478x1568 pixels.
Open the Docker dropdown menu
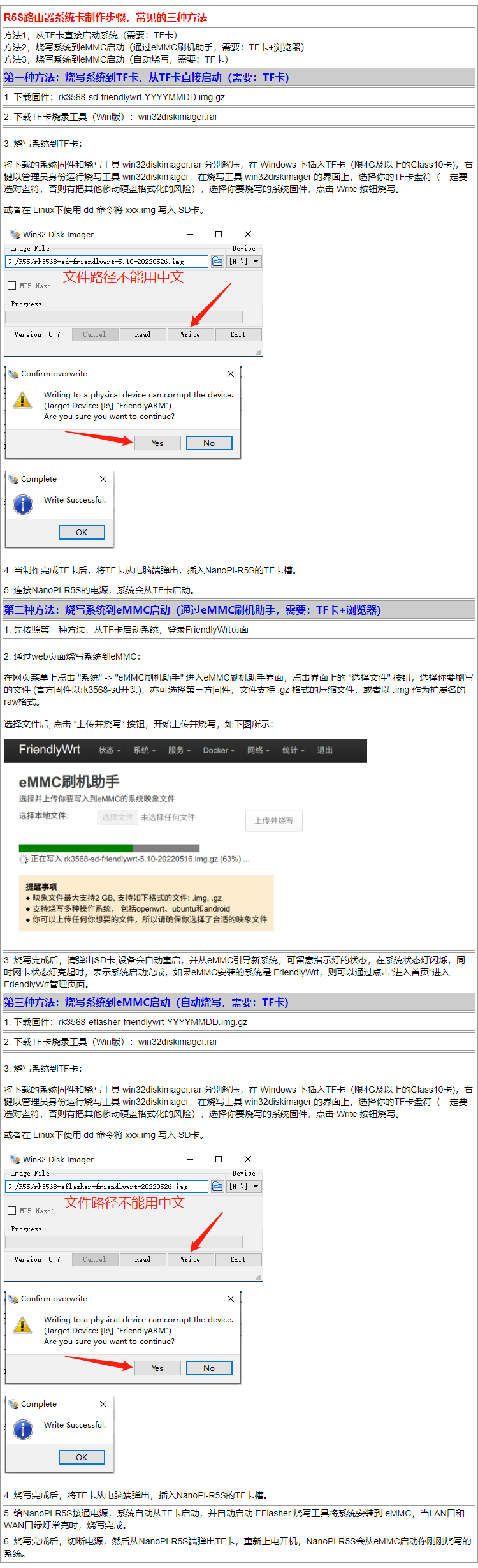point(219,750)
